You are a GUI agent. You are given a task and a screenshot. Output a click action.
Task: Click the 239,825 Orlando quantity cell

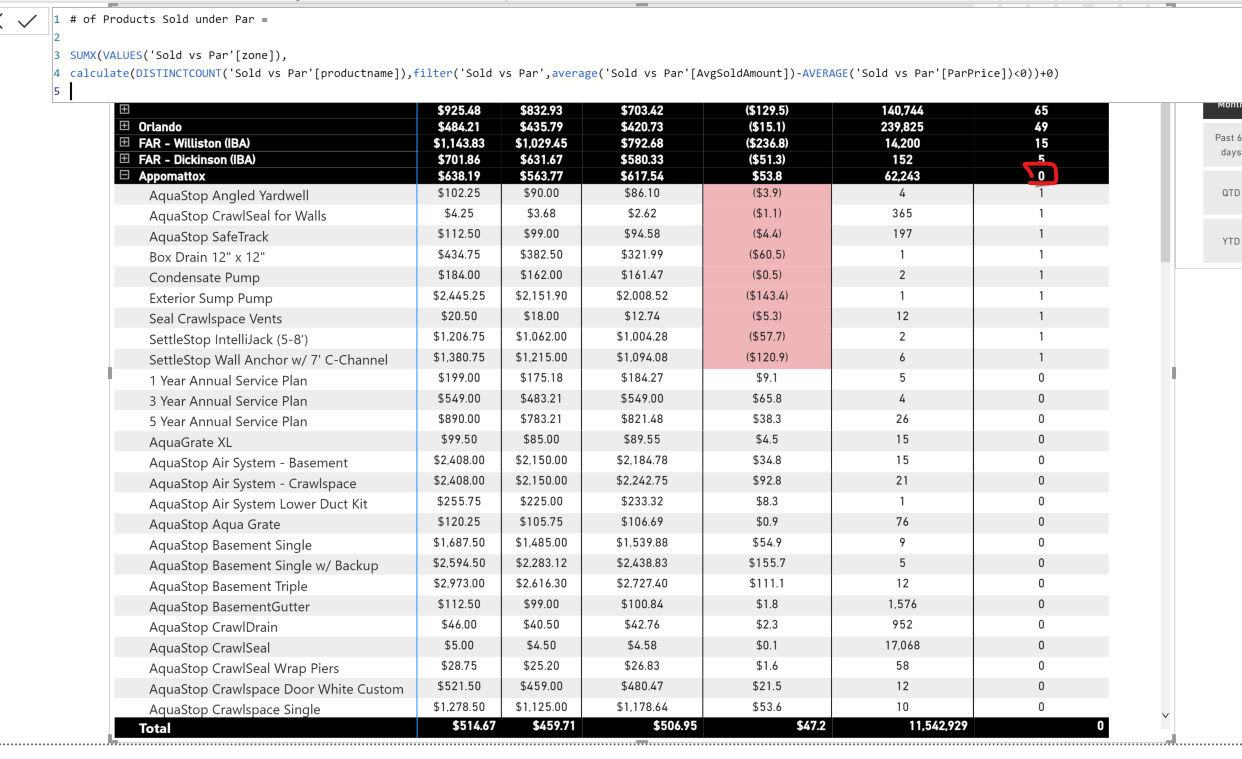(903, 127)
